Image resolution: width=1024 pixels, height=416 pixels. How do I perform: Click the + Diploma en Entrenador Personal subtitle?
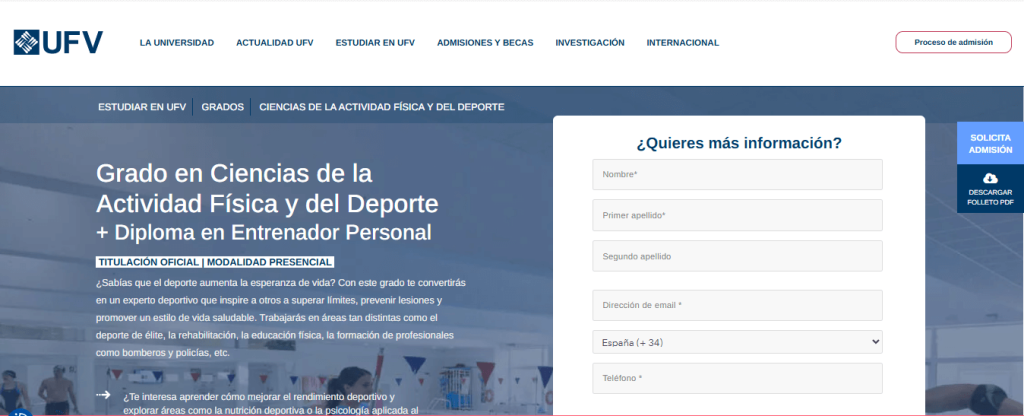(x=264, y=232)
